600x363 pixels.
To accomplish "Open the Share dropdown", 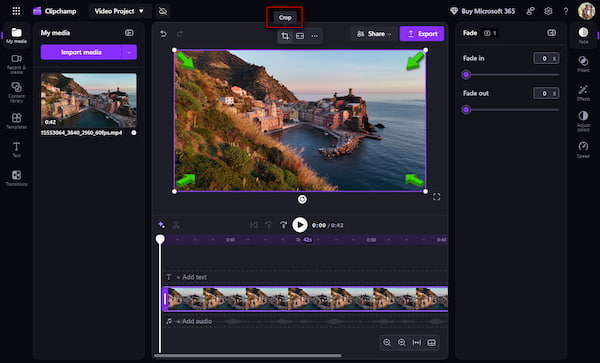I will pyautogui.click(x=373, y=34).
